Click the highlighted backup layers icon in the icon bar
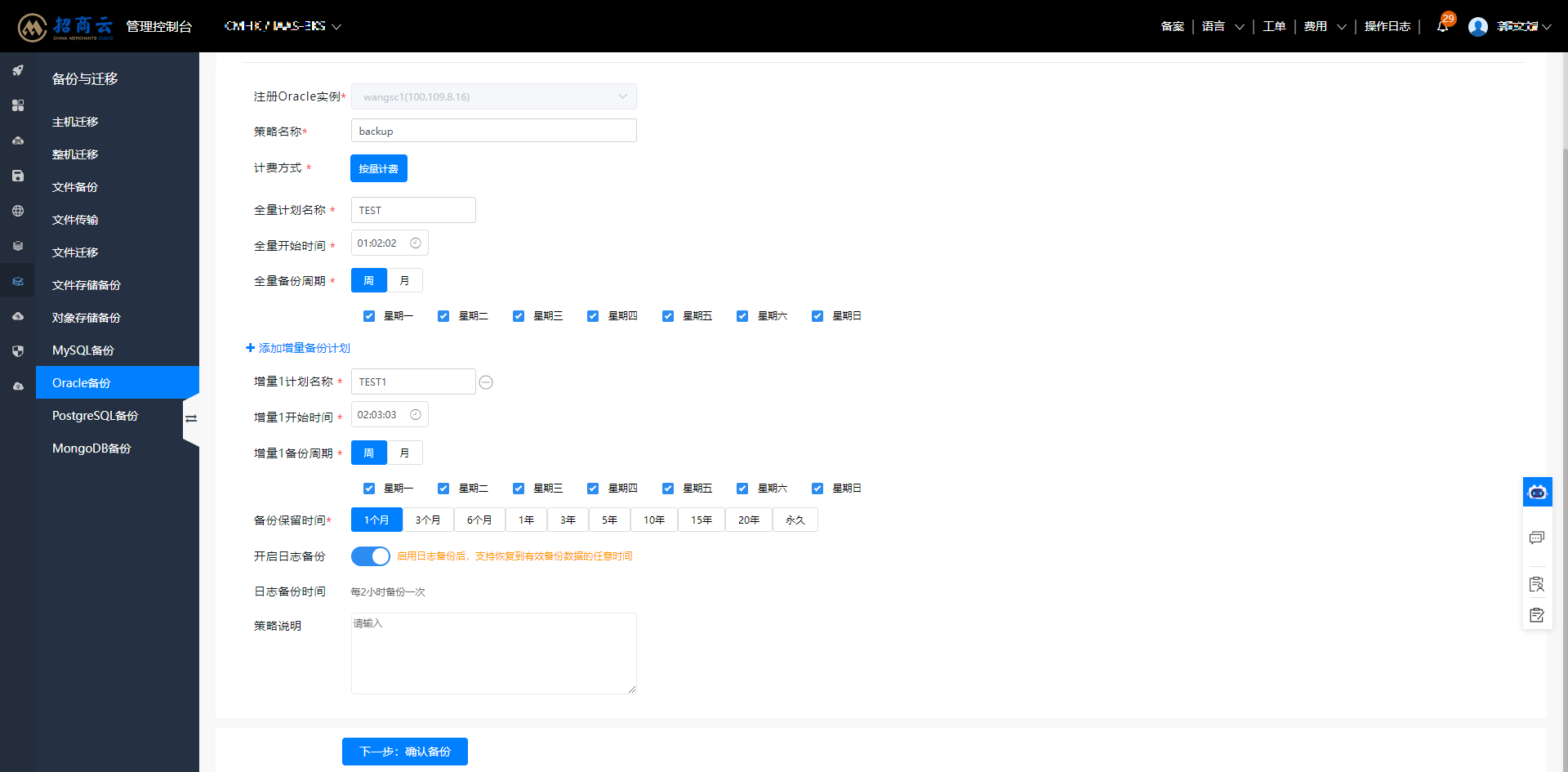The image size is (1568, 772). (18, 281)
